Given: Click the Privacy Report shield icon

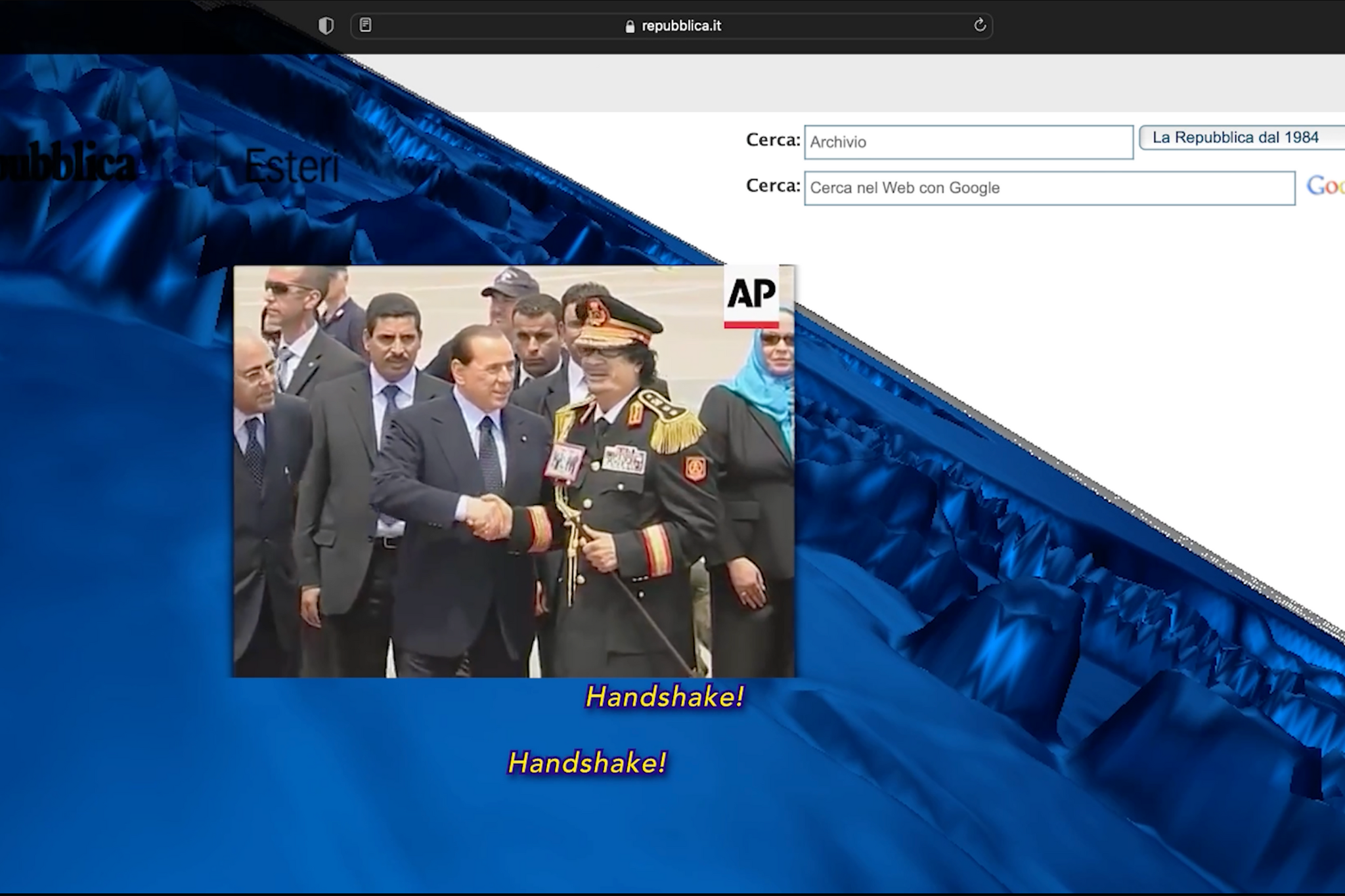Looking at the screenshot, I should tap(326, 26).
